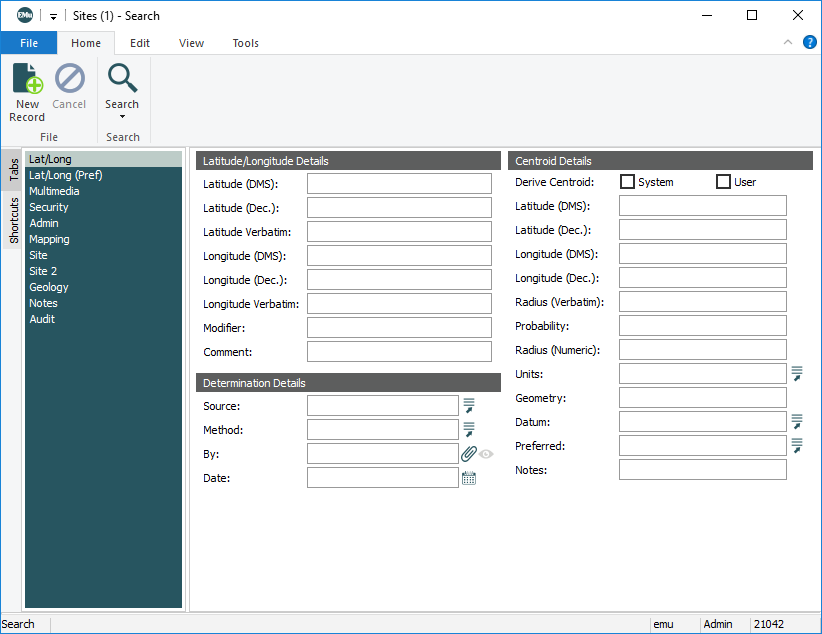Open calendar picker next to Date field
This screenshot has height=634, width=822.
tap(468, 478)
